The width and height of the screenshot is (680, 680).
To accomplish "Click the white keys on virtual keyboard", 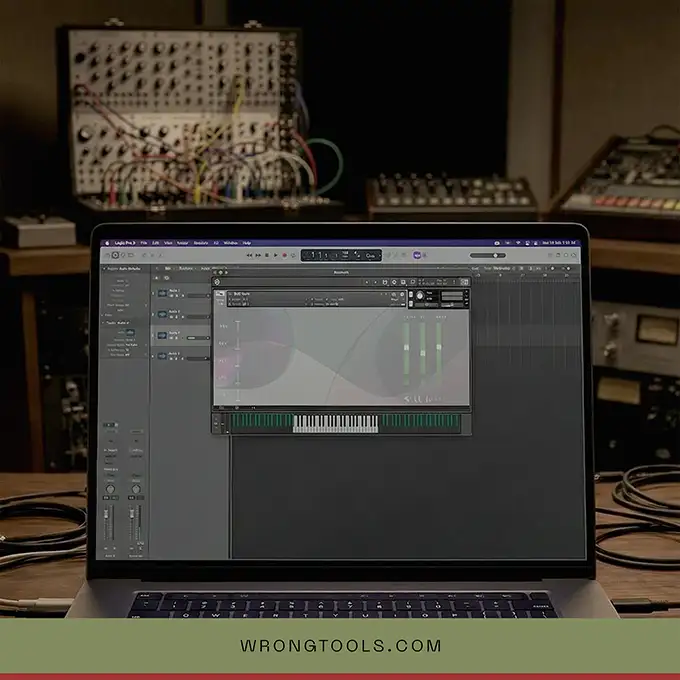I will pyautogui.click(x=335, y=424).
